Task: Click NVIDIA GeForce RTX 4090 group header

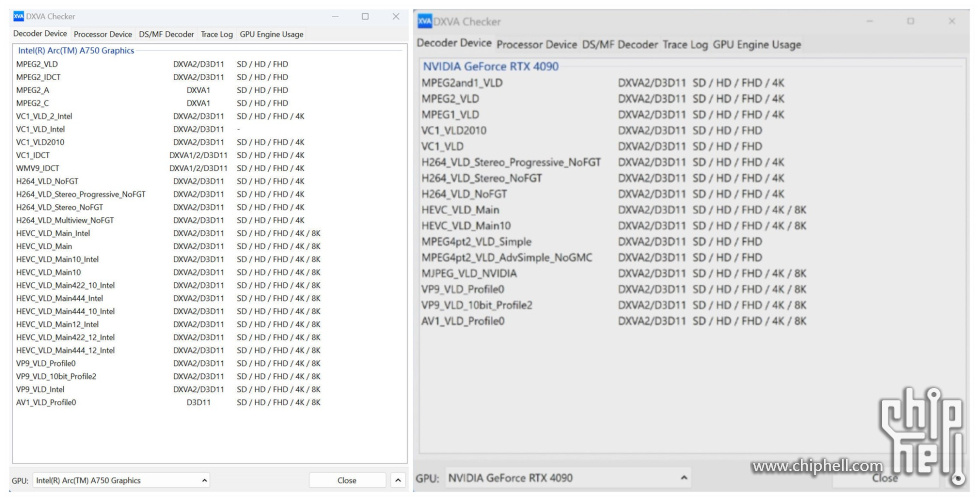Action: tap(491, 66)
